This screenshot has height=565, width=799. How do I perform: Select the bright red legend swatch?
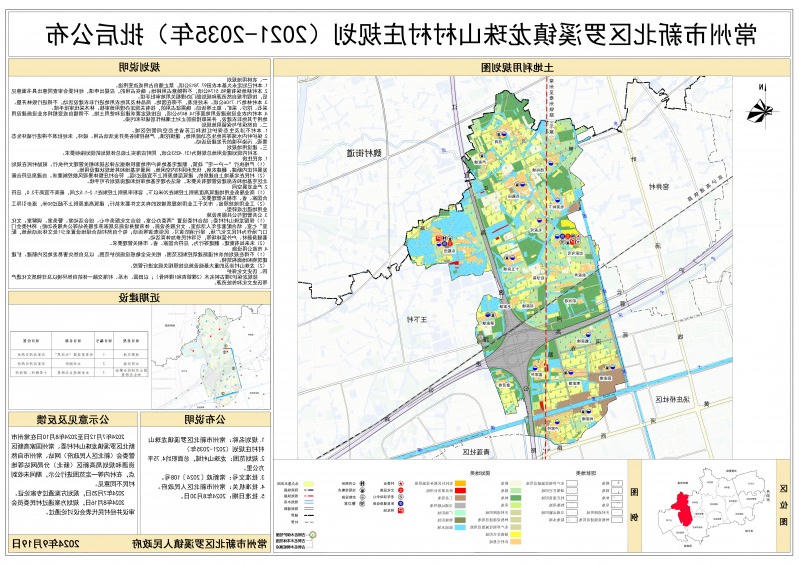click(x=460, y=491)
